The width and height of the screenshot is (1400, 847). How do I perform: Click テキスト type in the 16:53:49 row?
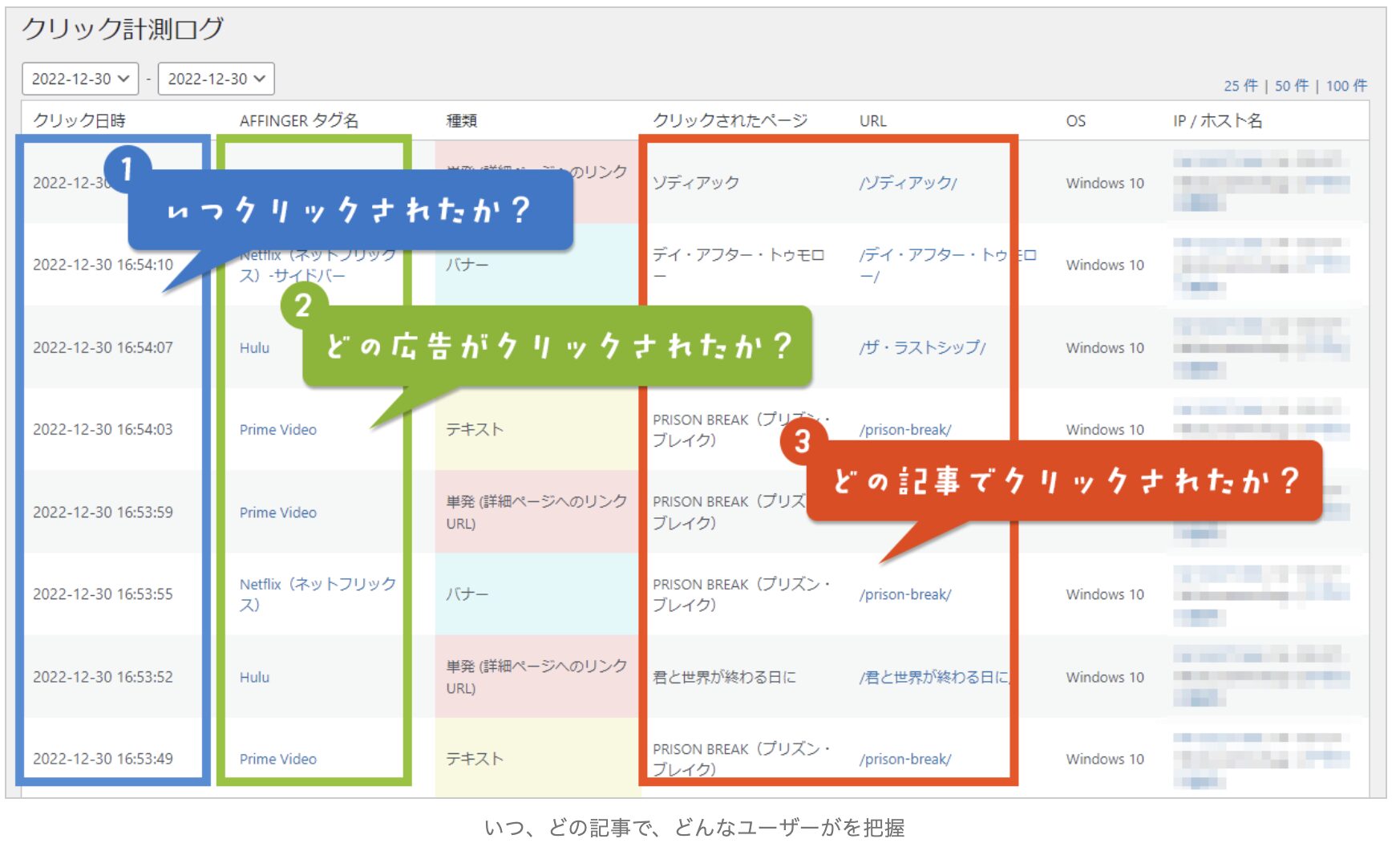tap(475, 759)
